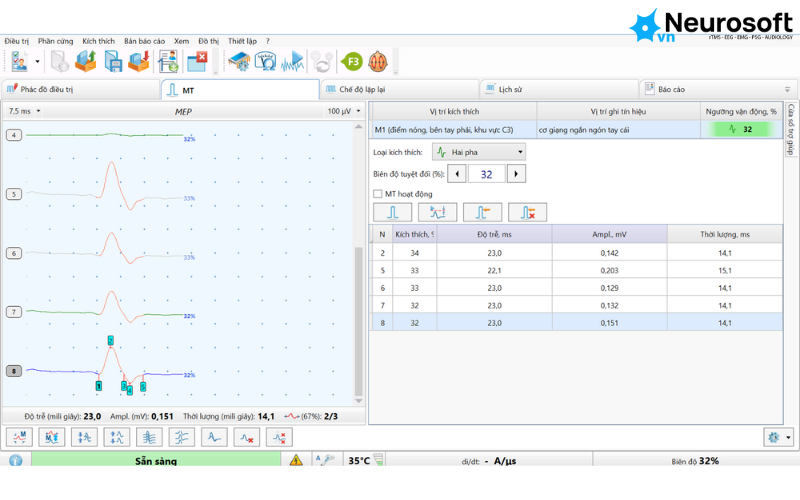Click the blue info icon in status bar
The height and width of the screenshot is (500, 800).
16,460
